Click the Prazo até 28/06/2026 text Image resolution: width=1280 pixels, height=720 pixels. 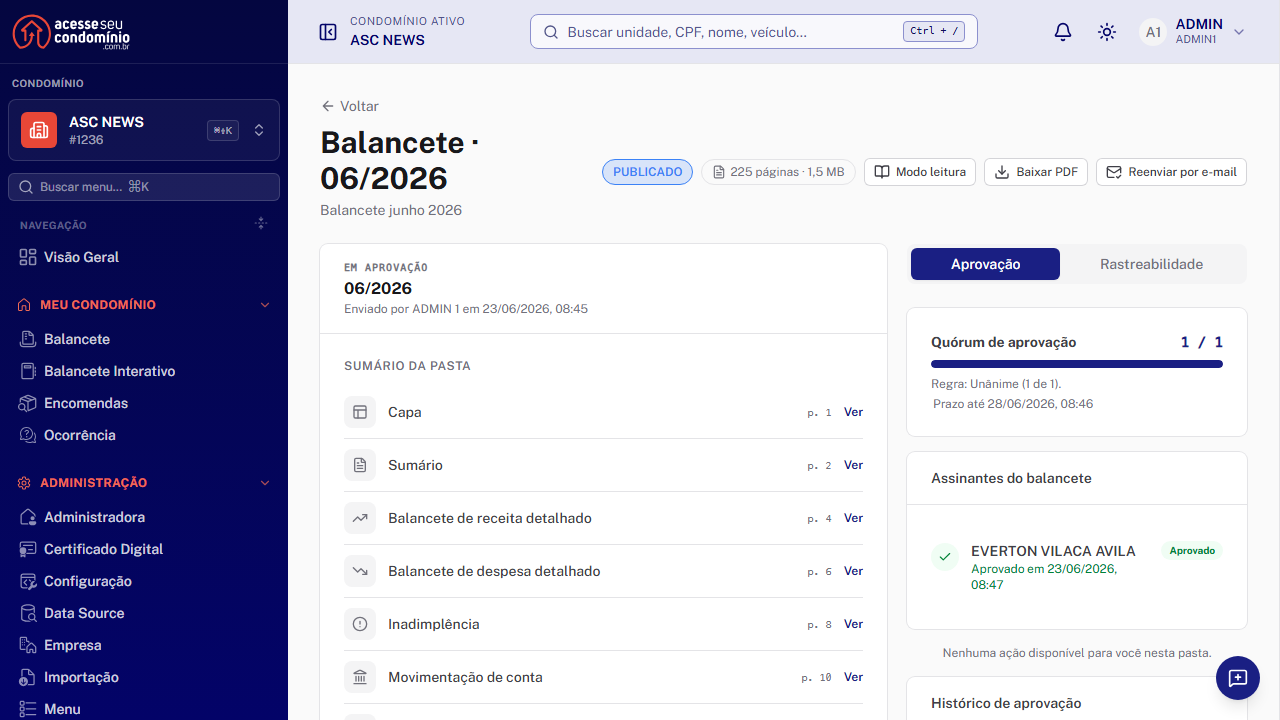coord(1013,404)
